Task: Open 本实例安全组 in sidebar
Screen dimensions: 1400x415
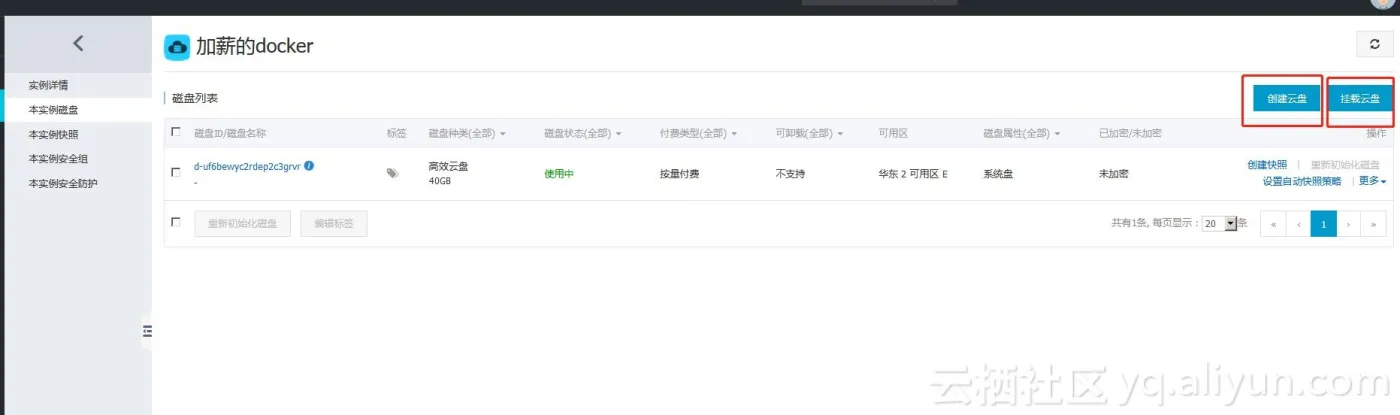Action: [x=59, y=159]
